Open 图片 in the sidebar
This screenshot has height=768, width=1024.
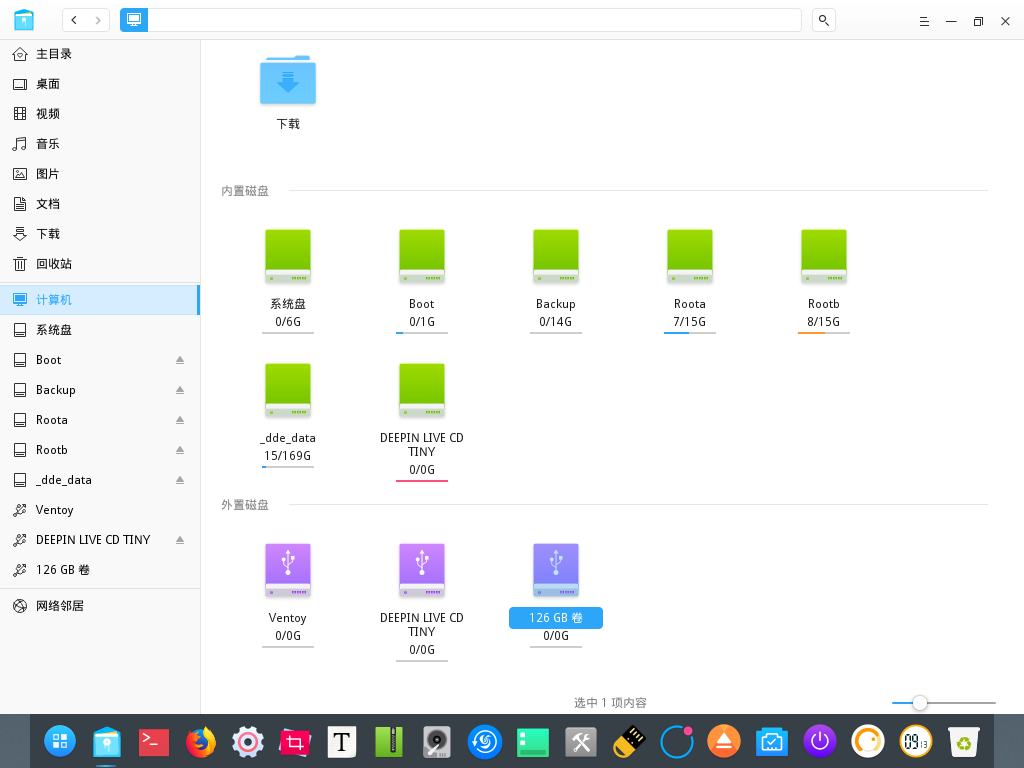tap(100, 174)
